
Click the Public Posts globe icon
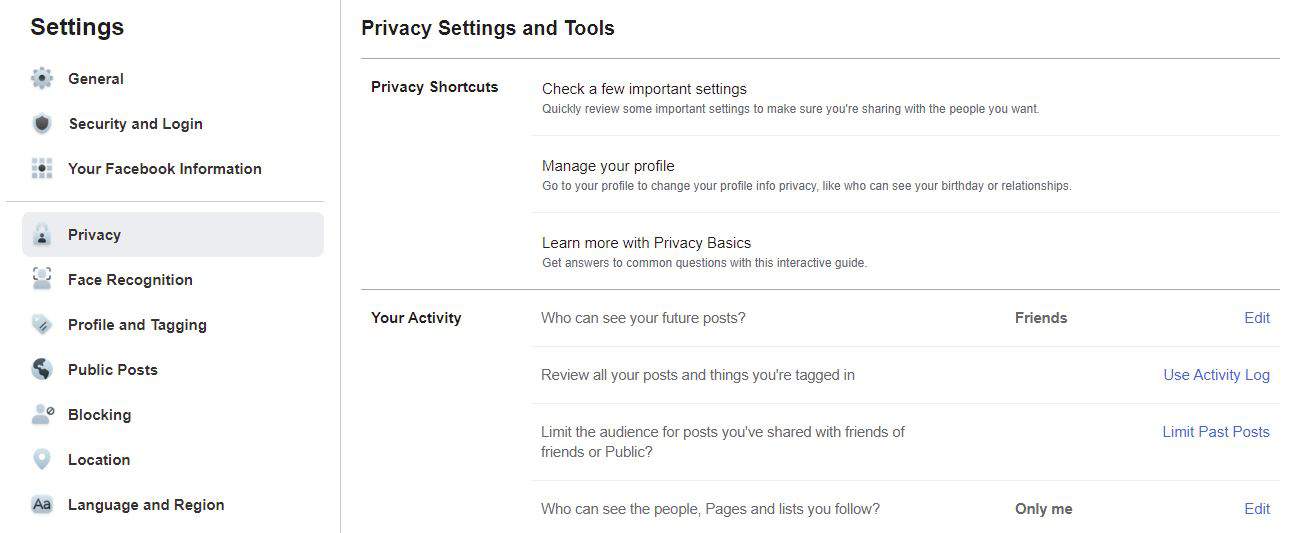[42, 370]
